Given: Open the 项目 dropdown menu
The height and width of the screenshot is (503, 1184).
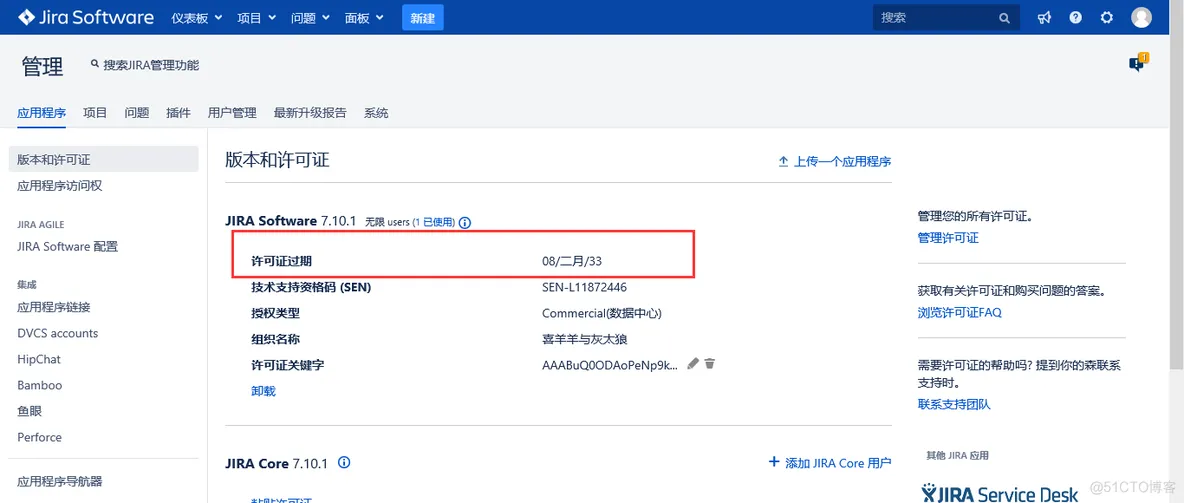Looking at the screenshot, I should pos(256,17).
